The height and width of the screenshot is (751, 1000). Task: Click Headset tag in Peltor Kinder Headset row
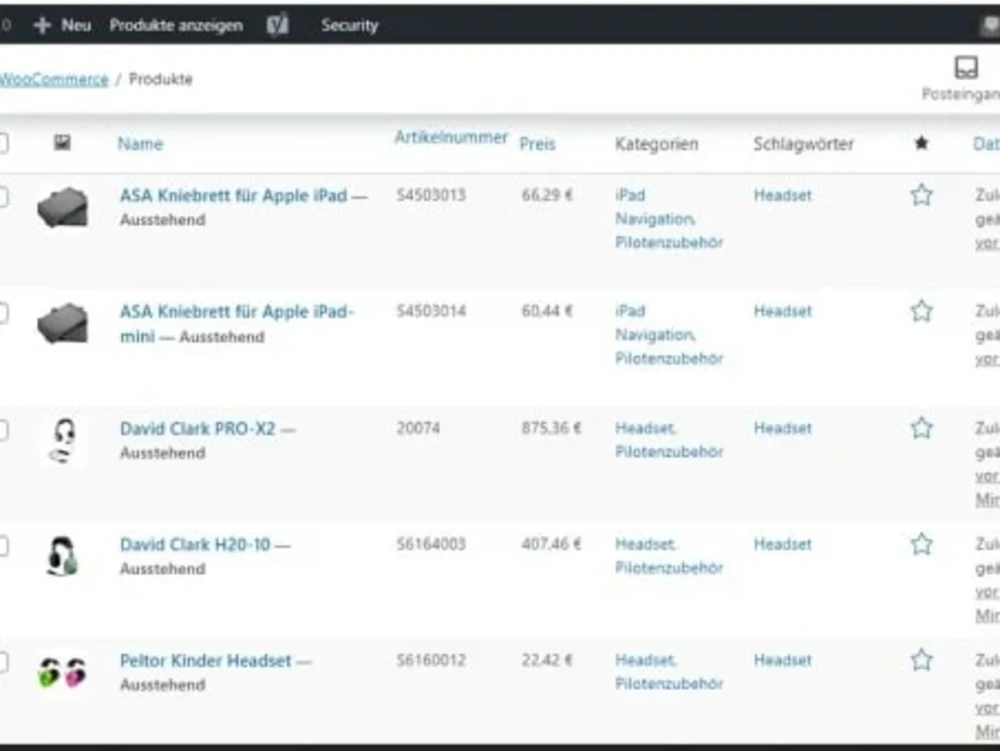tap(783, 660)
